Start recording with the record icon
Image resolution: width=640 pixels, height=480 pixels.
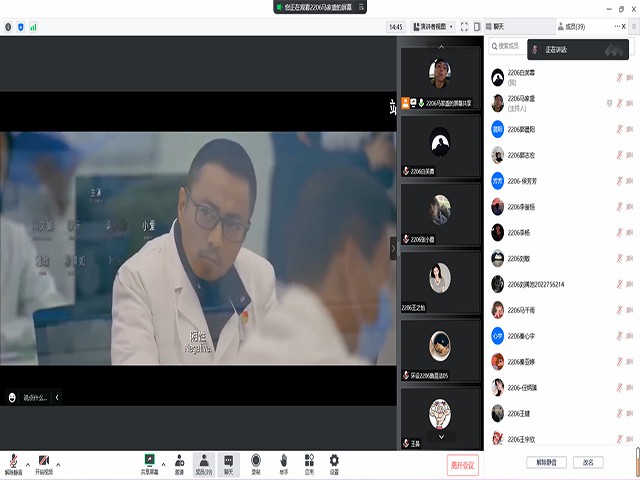point(256,464)
